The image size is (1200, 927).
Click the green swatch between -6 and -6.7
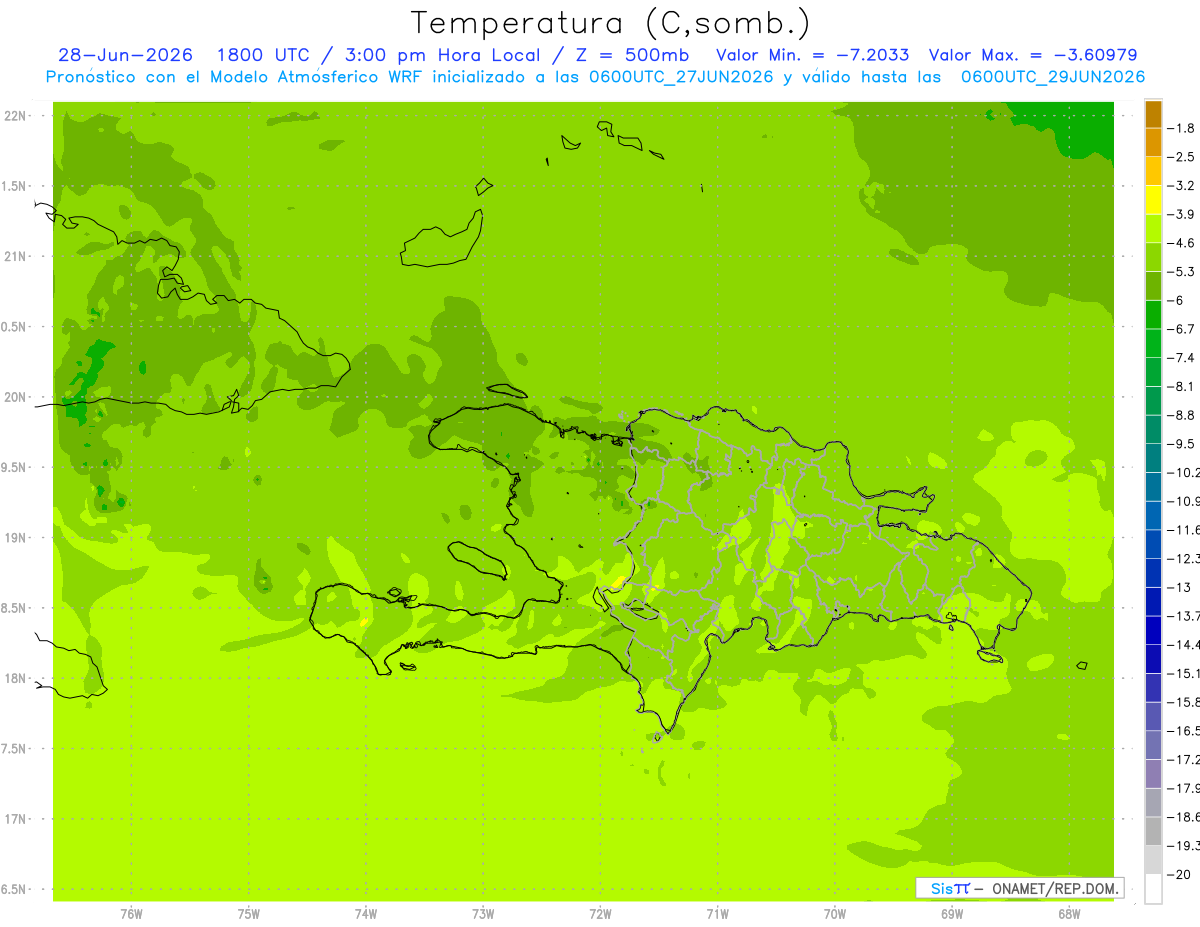(x=1153, y=314)
